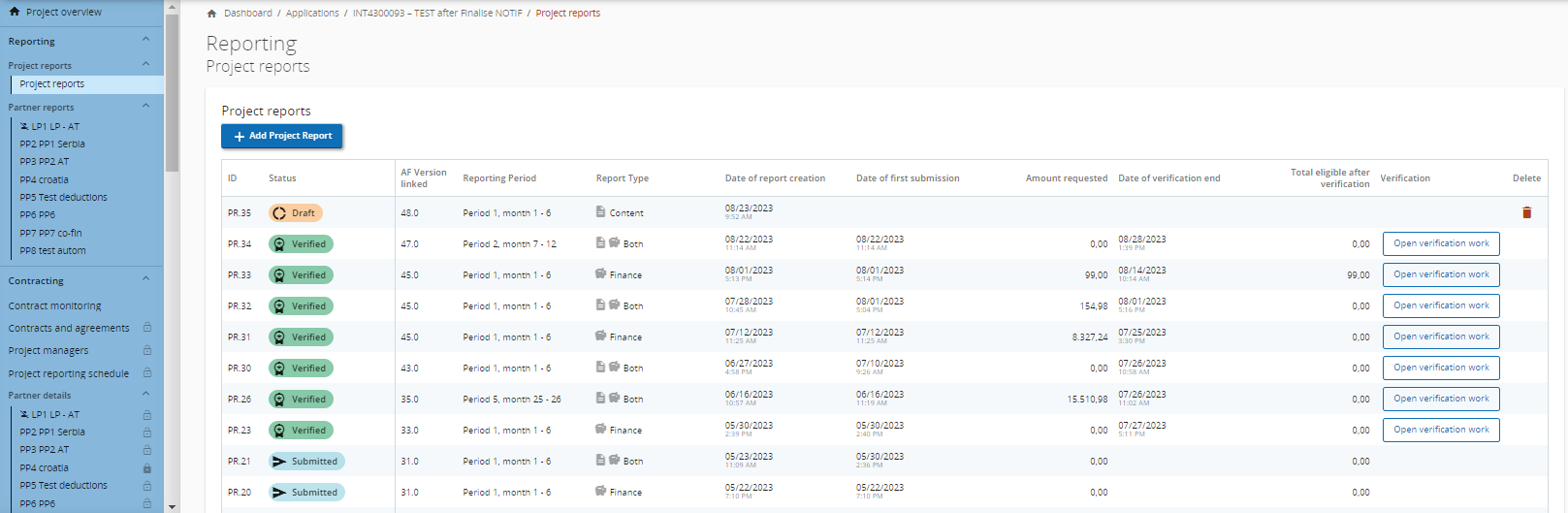This screenshot has width=1568, height=513.
Task: Click the home icon in the breadcrumb
Action: coord(211,14)
